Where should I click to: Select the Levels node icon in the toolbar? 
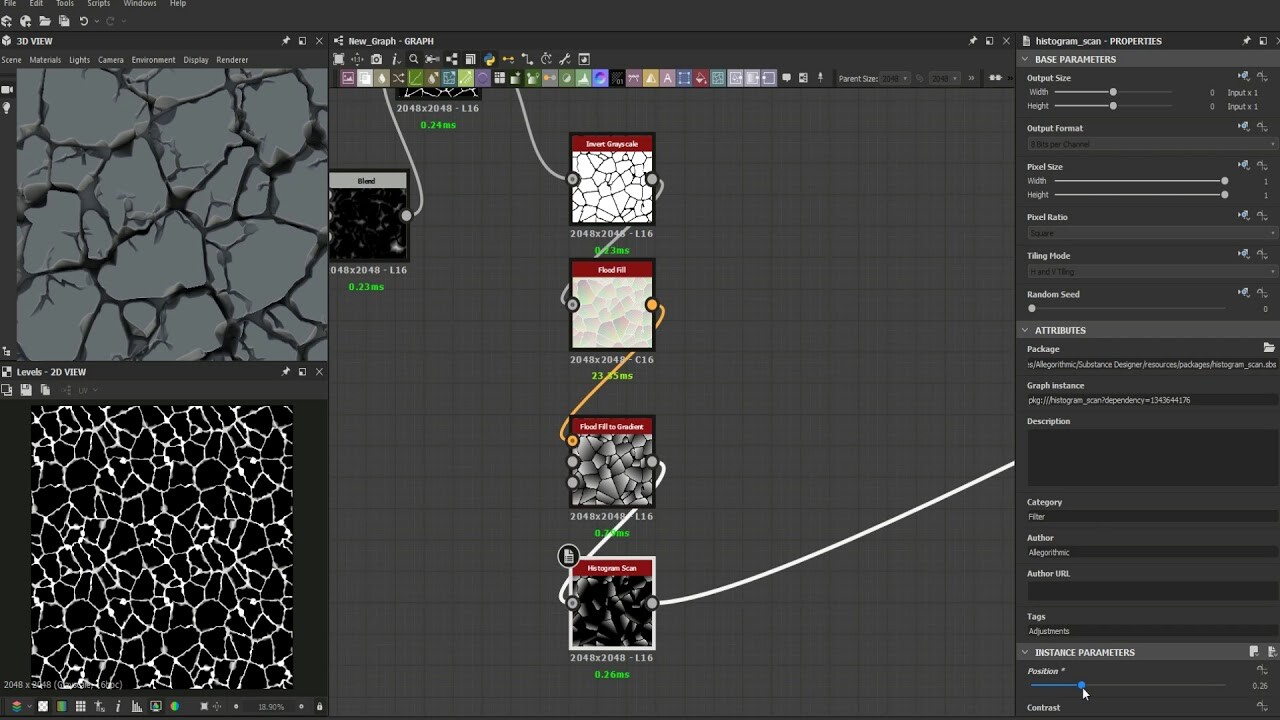tap(415, 77)
